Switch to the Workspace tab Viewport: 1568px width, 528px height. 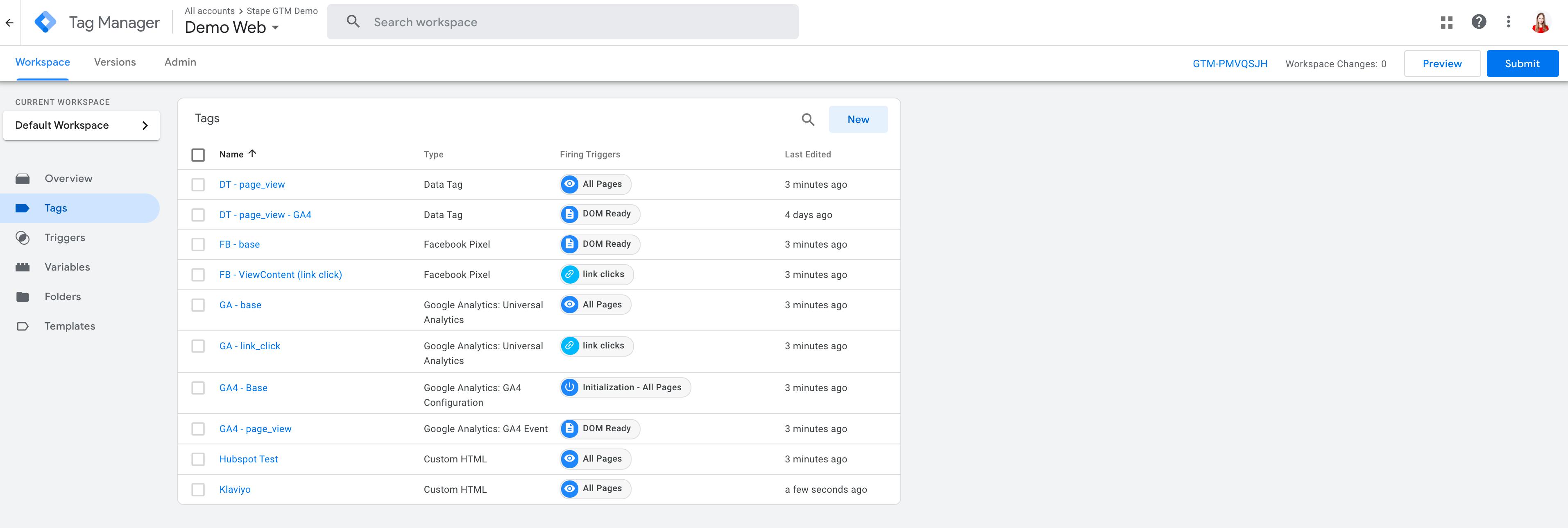click(43, 62)
